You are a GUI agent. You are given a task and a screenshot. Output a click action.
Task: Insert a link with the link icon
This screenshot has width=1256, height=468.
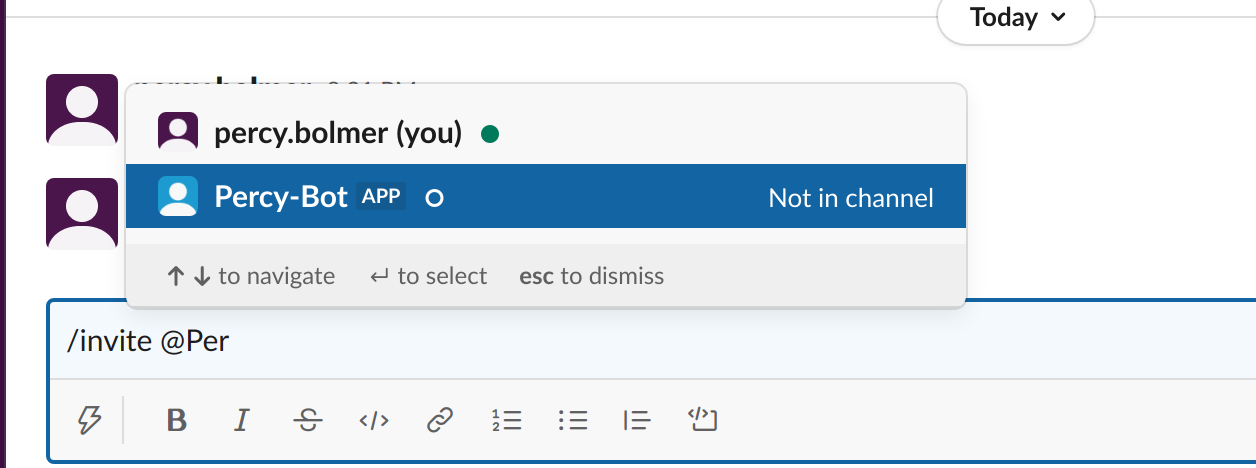click(439, 421)
